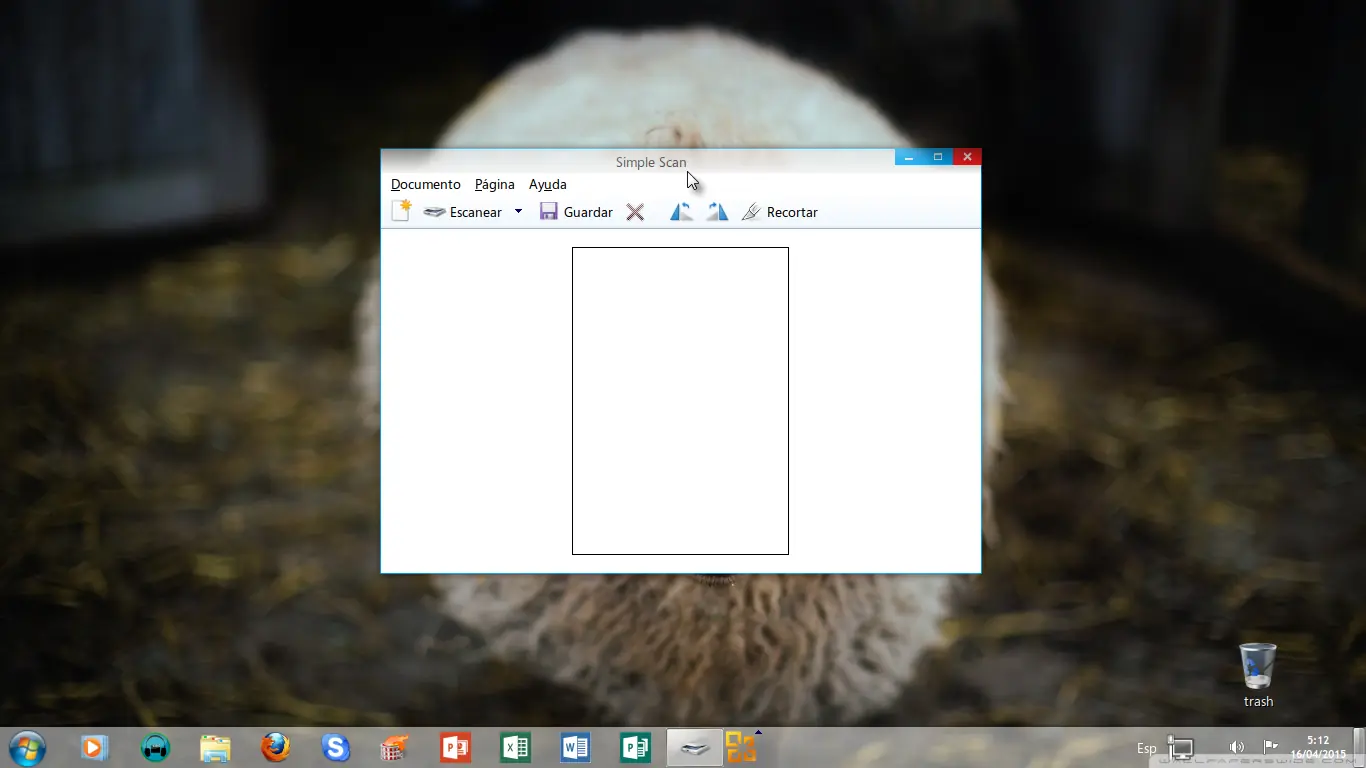Open the notification flag tray icon

click(1270, 747)
